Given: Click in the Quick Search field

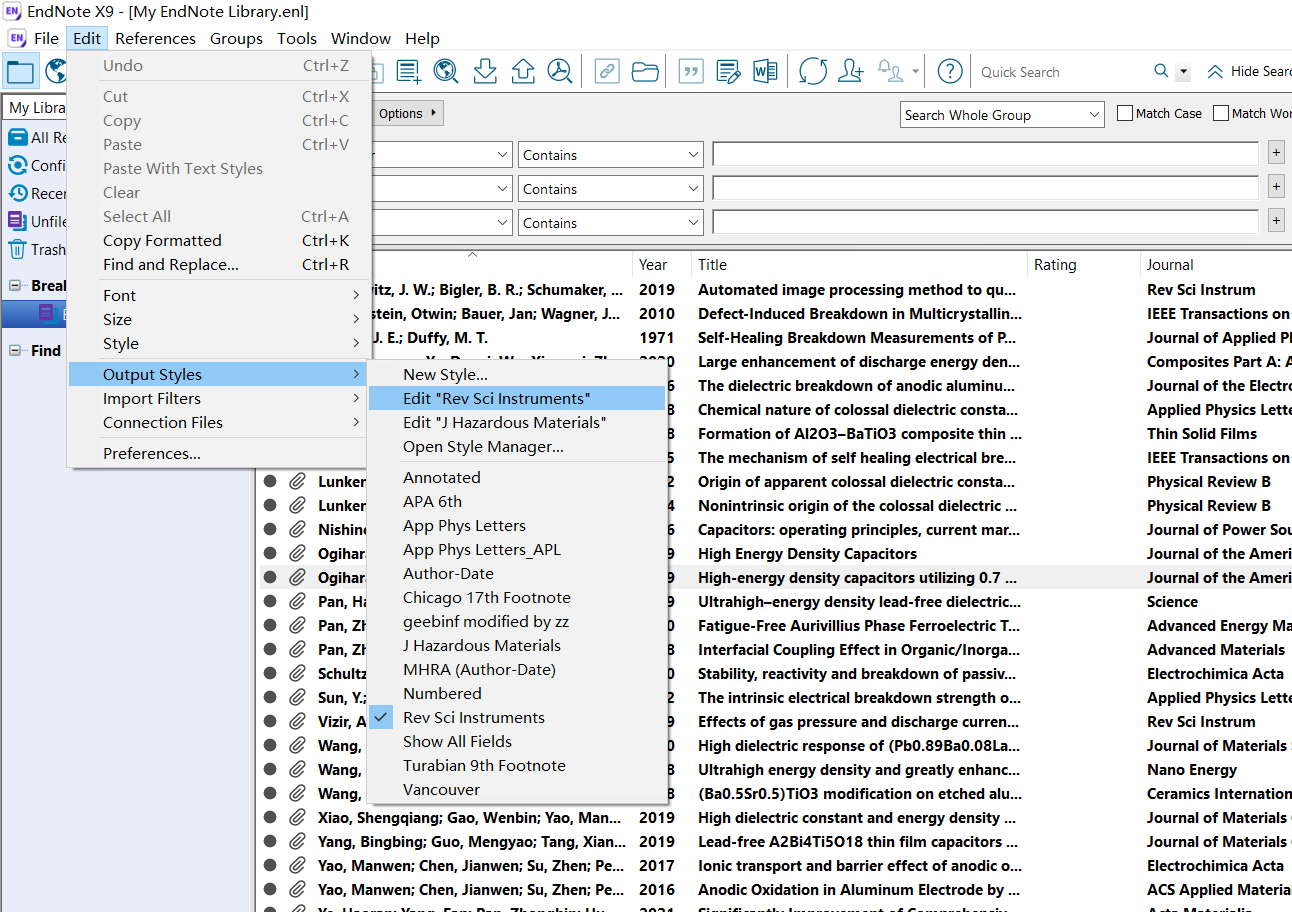Looking at the screenshot, I should tap(1061, 72).
